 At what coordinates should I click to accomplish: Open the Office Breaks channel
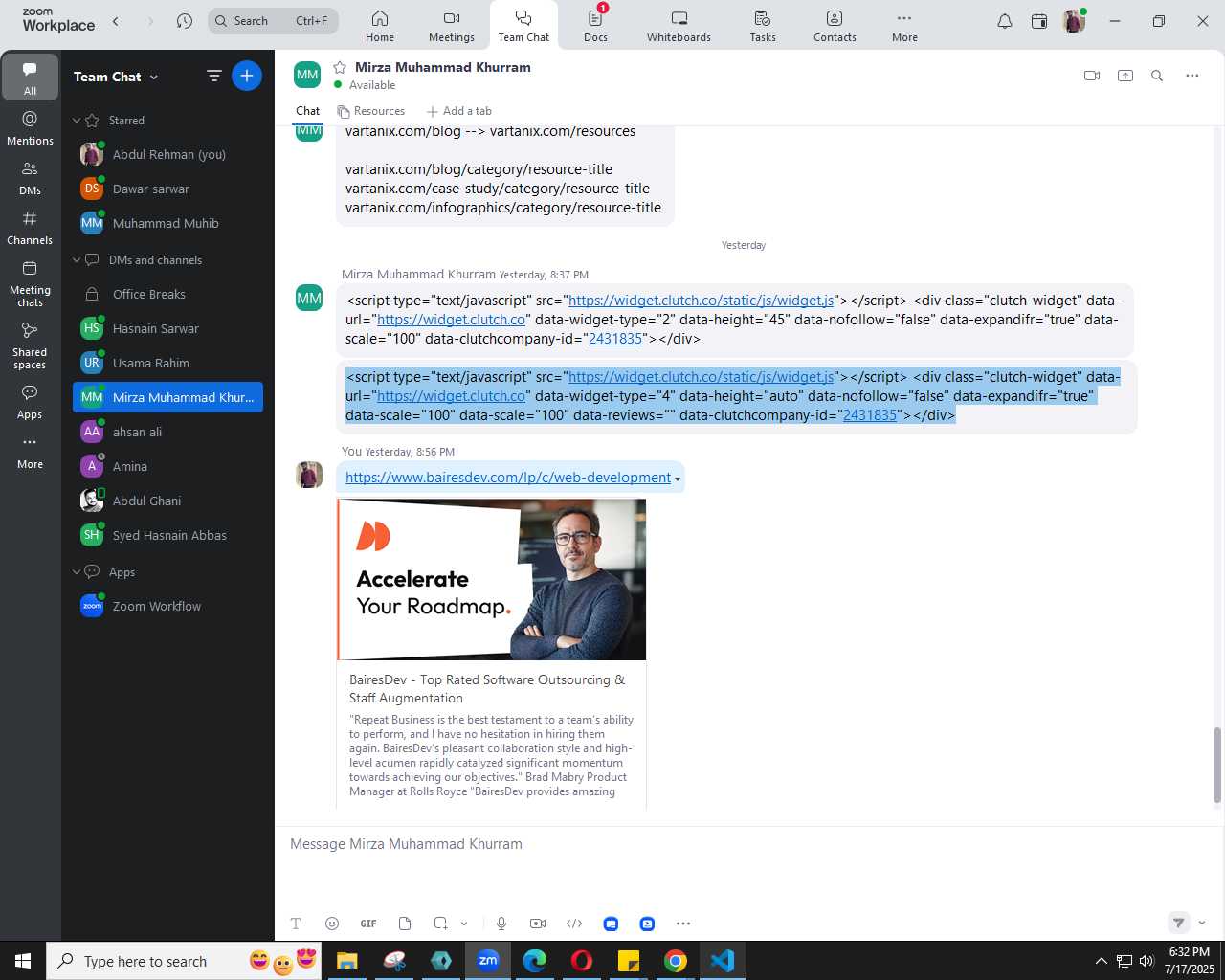[167, 294]
